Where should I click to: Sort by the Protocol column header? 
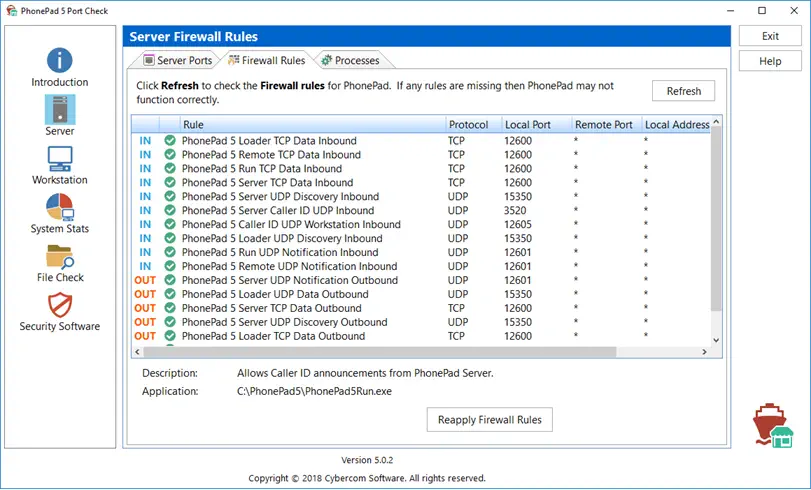[473, 125]
